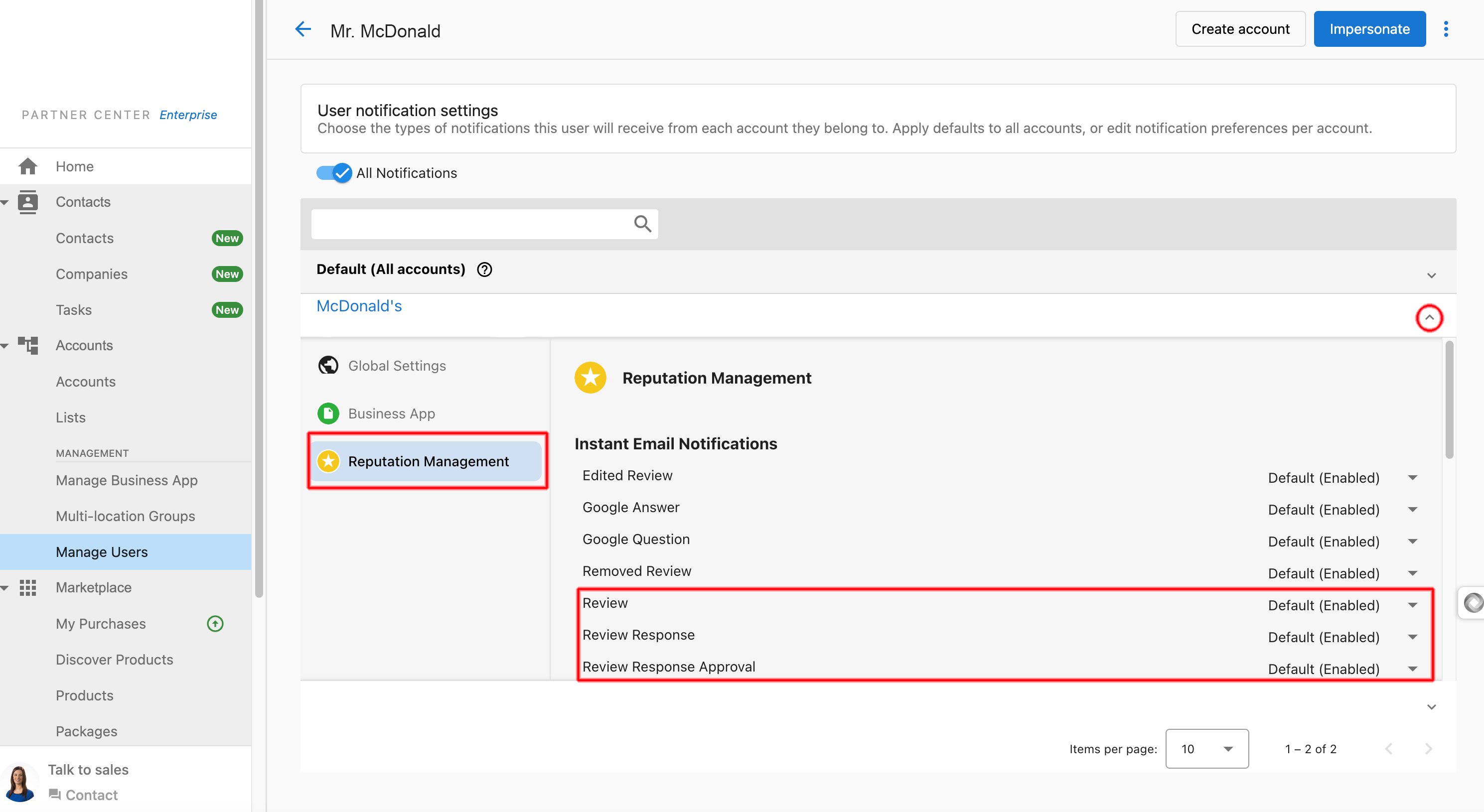Click the back arrow next to Mr. McDonald

[303, 29]
